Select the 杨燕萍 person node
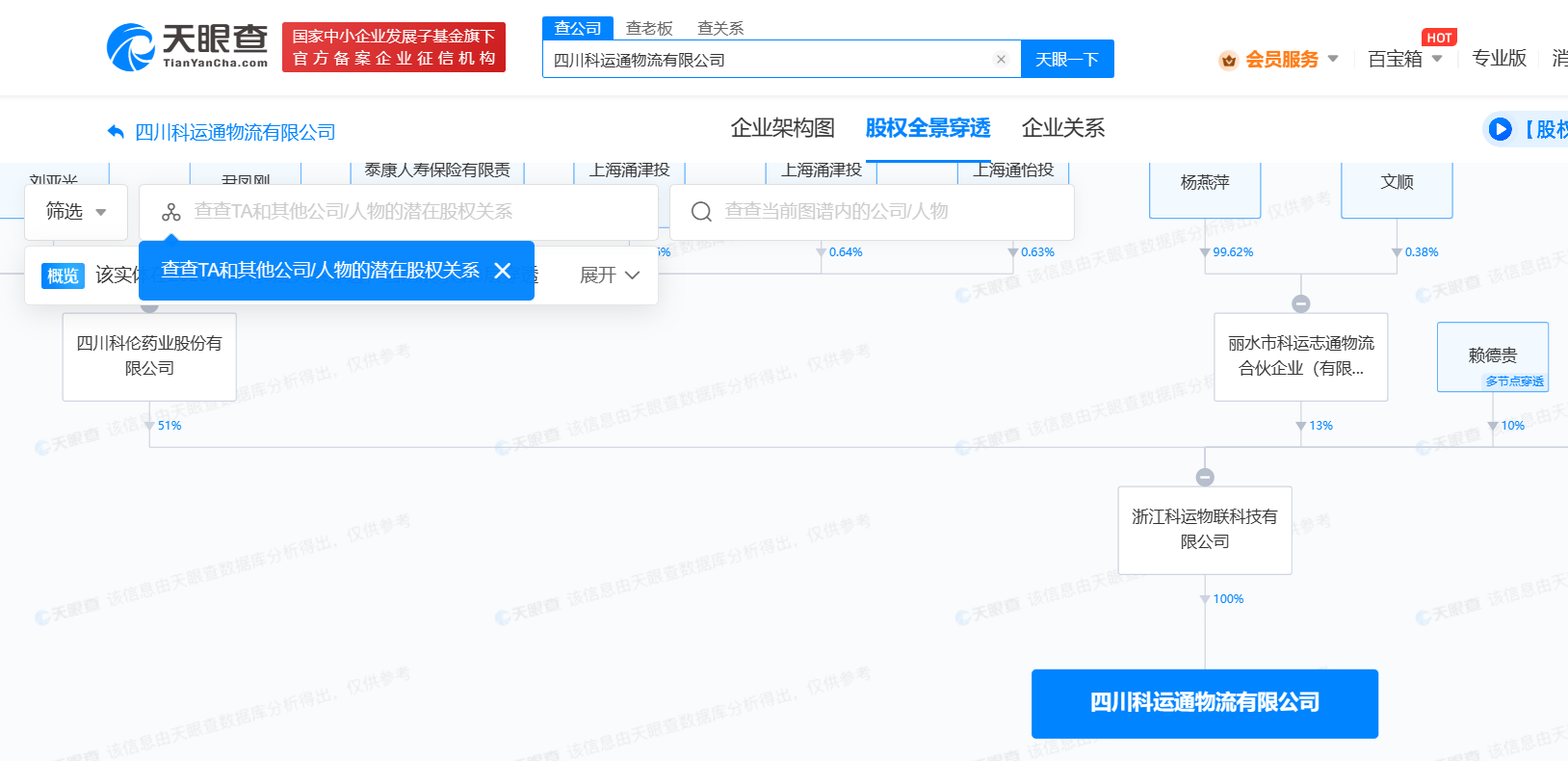The image size is (1568, 761). (x=1205, y=190)
